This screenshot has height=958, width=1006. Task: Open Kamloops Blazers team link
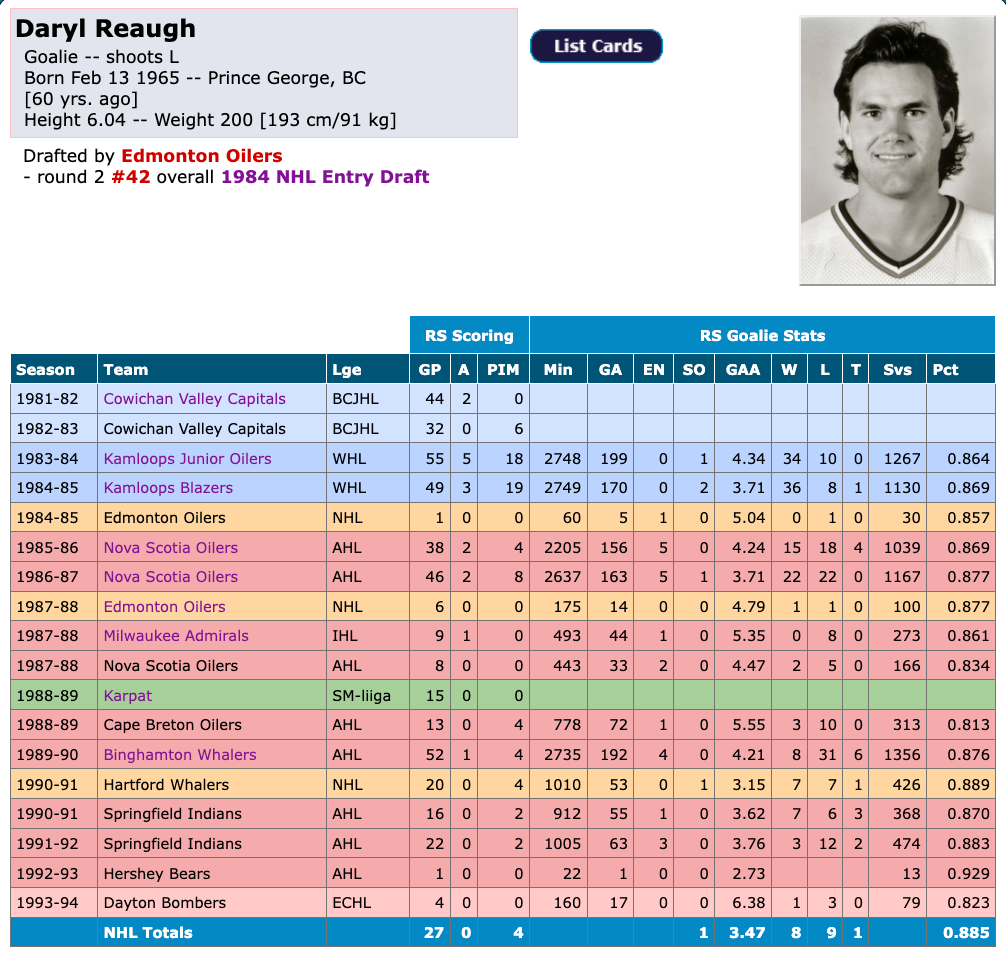click(x=168, y=488)
